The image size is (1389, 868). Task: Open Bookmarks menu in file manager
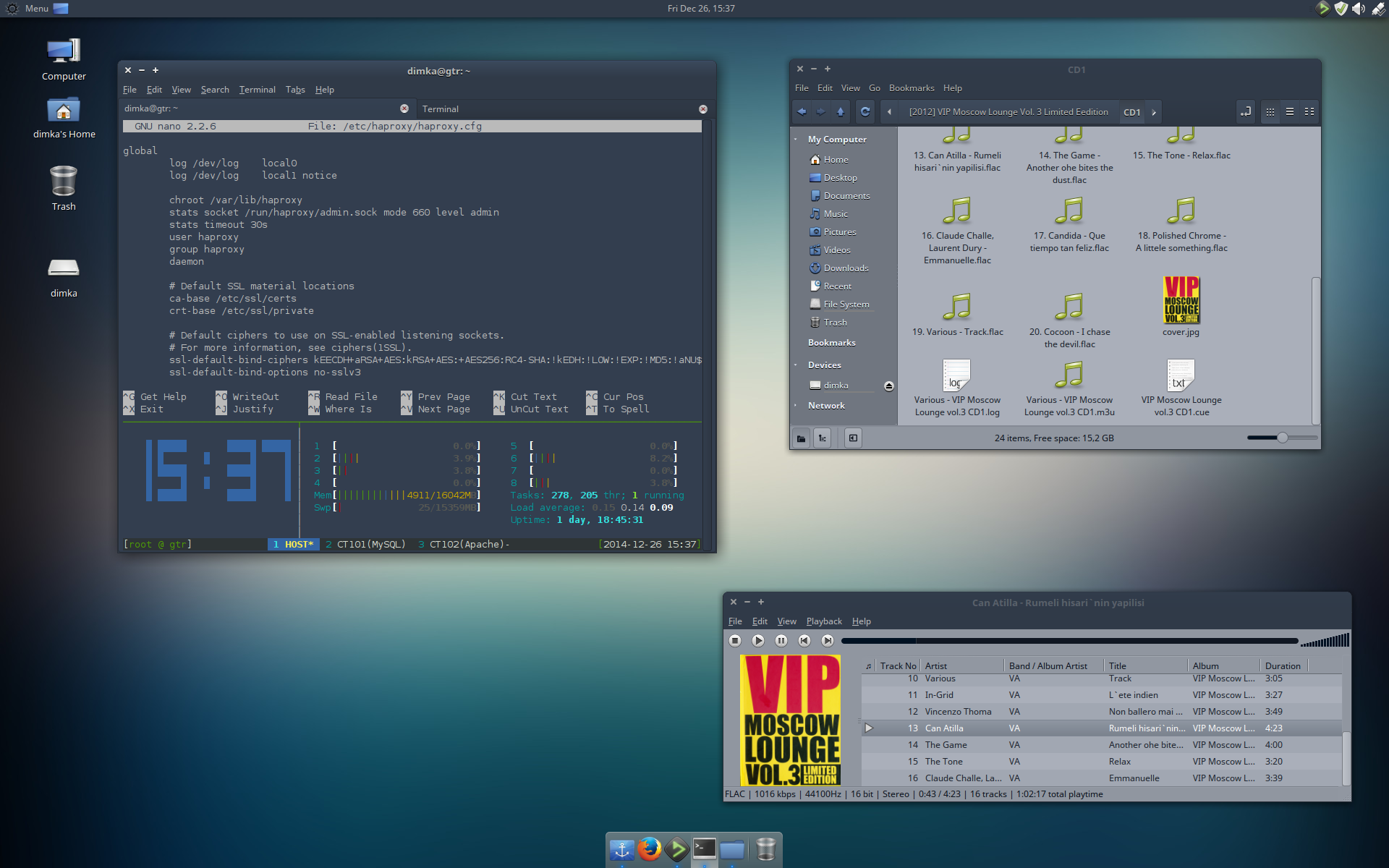point(912,88)
